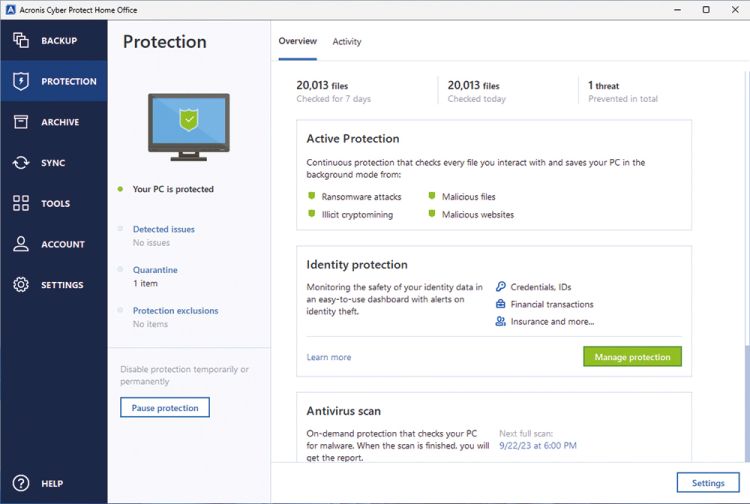Click the Help question mark icon
The width and height of the screenshot is (750, 504).
pos(21,483)
